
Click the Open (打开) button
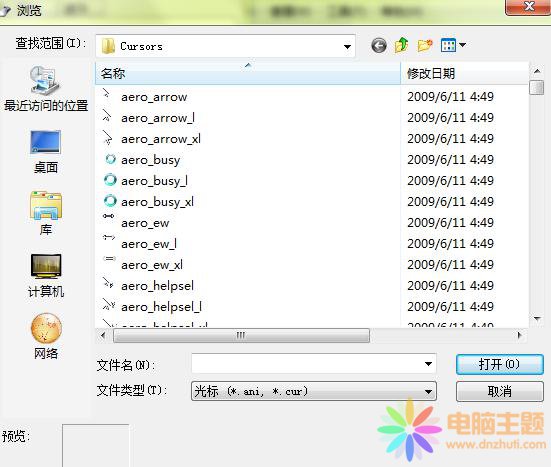pos(499,364)
